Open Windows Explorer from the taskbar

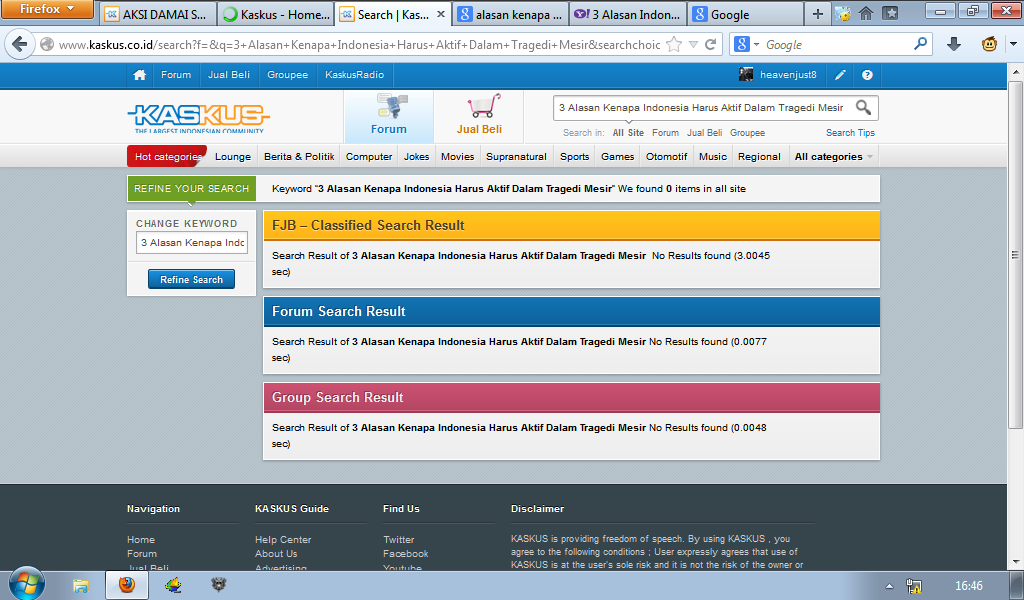click(x=80, y=586)
